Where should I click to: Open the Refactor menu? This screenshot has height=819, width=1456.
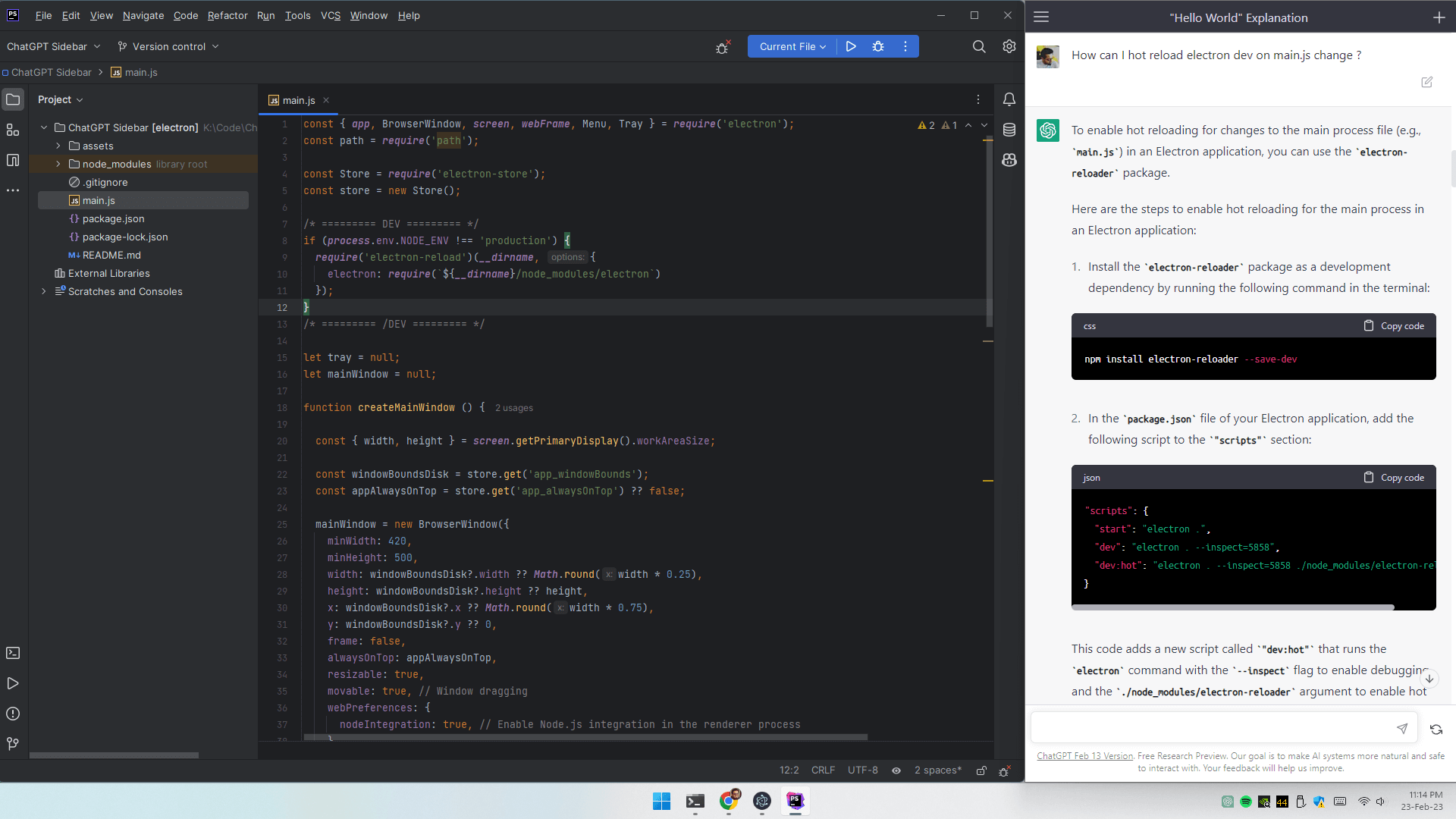[x=227, y=15]
